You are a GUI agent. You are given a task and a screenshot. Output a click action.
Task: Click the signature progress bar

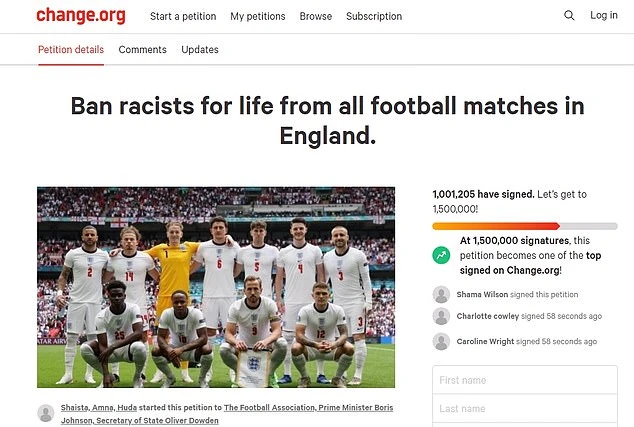tap(524, 226)
